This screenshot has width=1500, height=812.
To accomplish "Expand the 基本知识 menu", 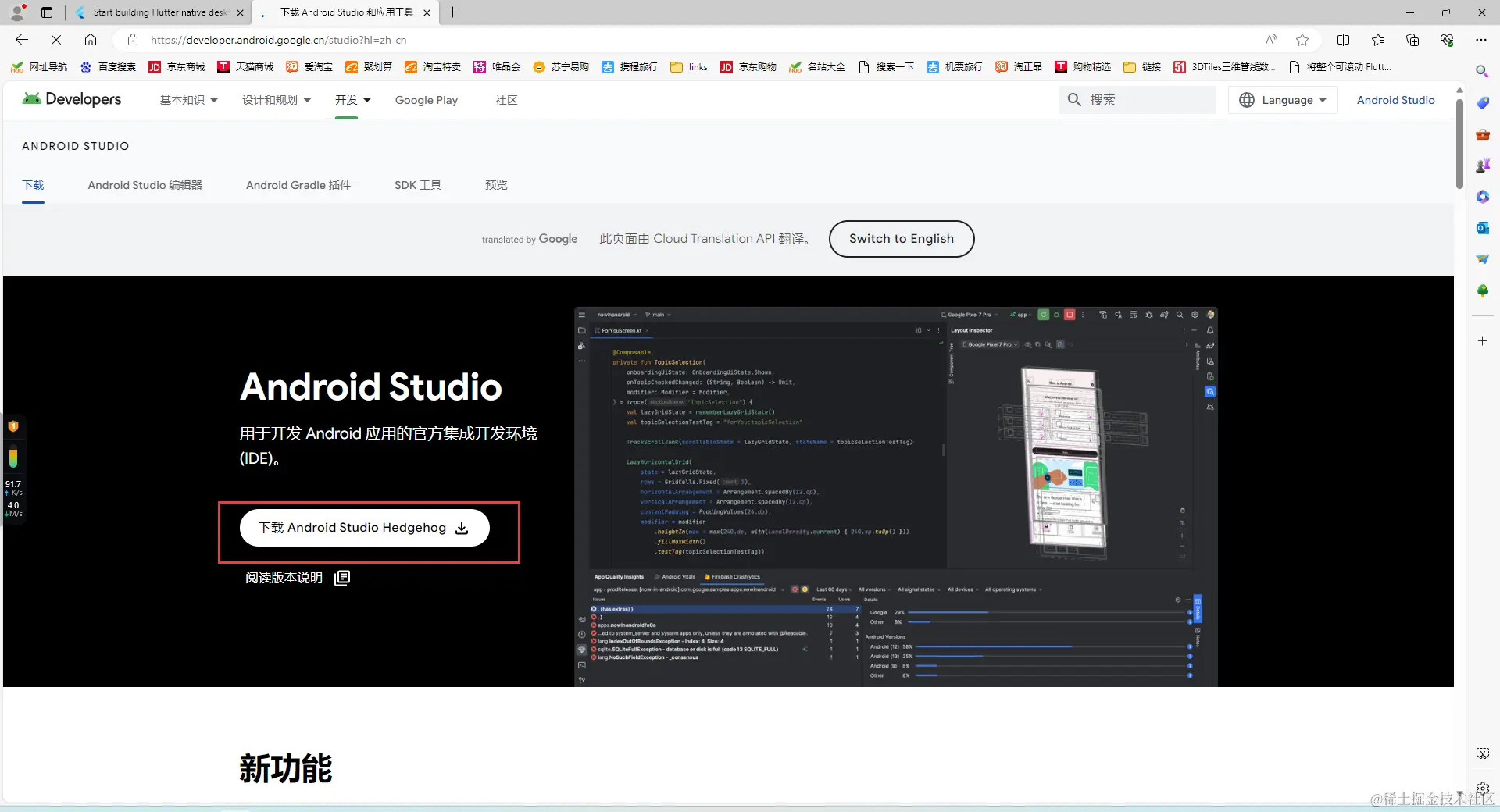I will [x=189, y=100].
